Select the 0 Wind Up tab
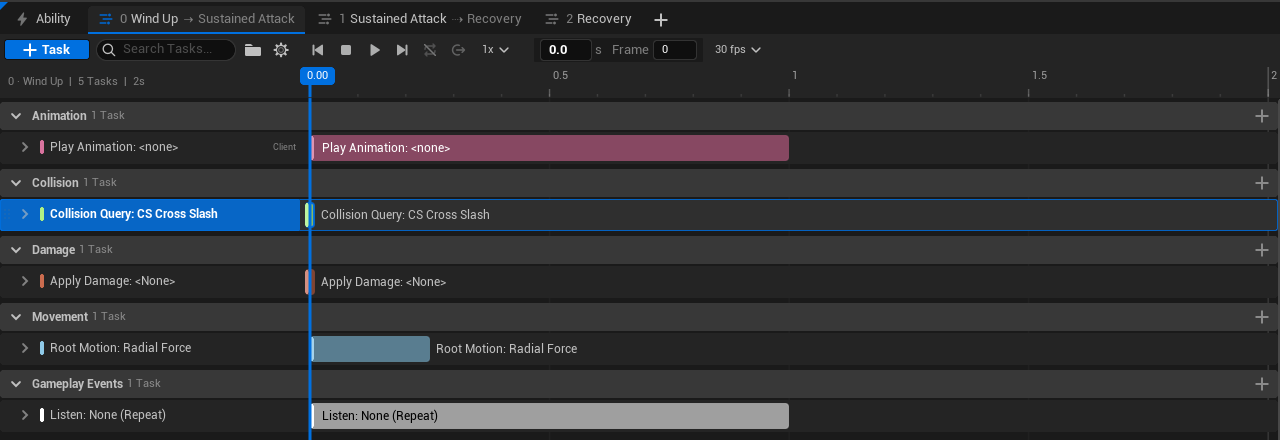The height and width of the screenshot is (440, 1280). [x=197, y=19]
